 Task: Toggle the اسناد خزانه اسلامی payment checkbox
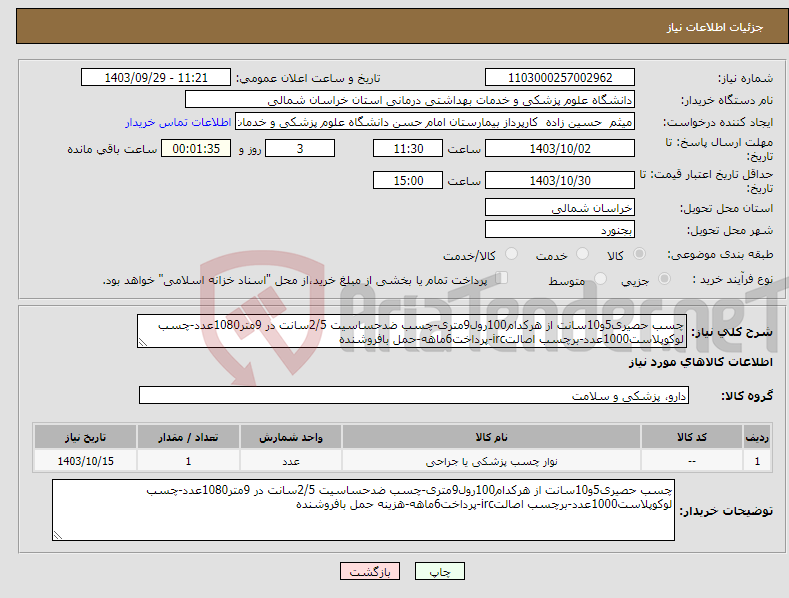coord(502,278)
